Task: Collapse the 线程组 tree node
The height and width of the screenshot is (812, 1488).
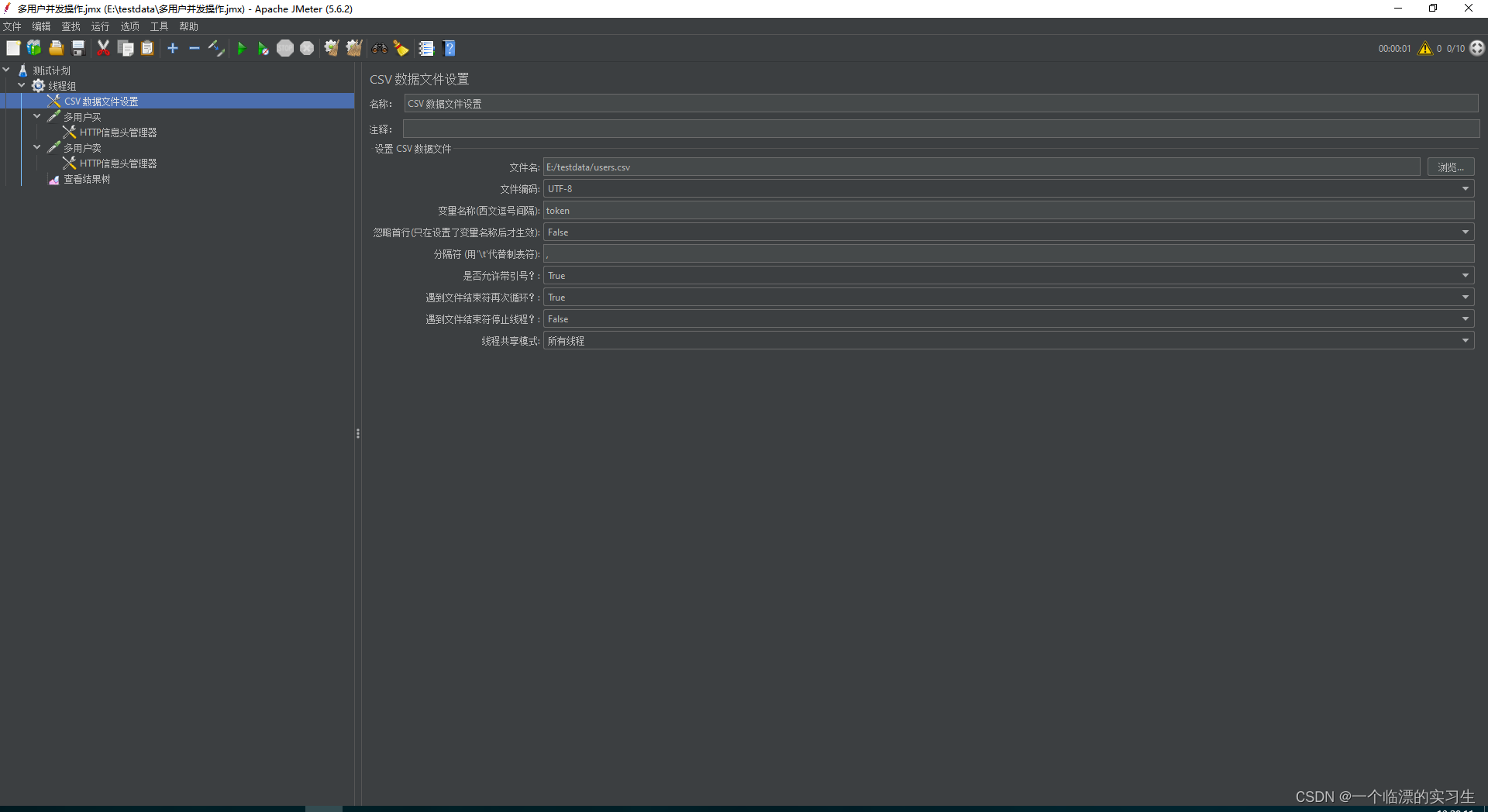Action: tap(22, 85)
